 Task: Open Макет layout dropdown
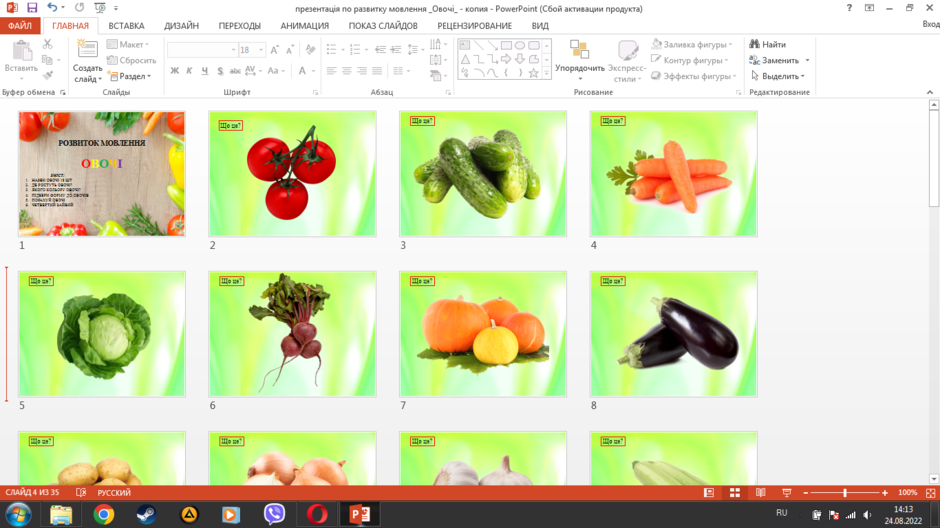[128, 44]
